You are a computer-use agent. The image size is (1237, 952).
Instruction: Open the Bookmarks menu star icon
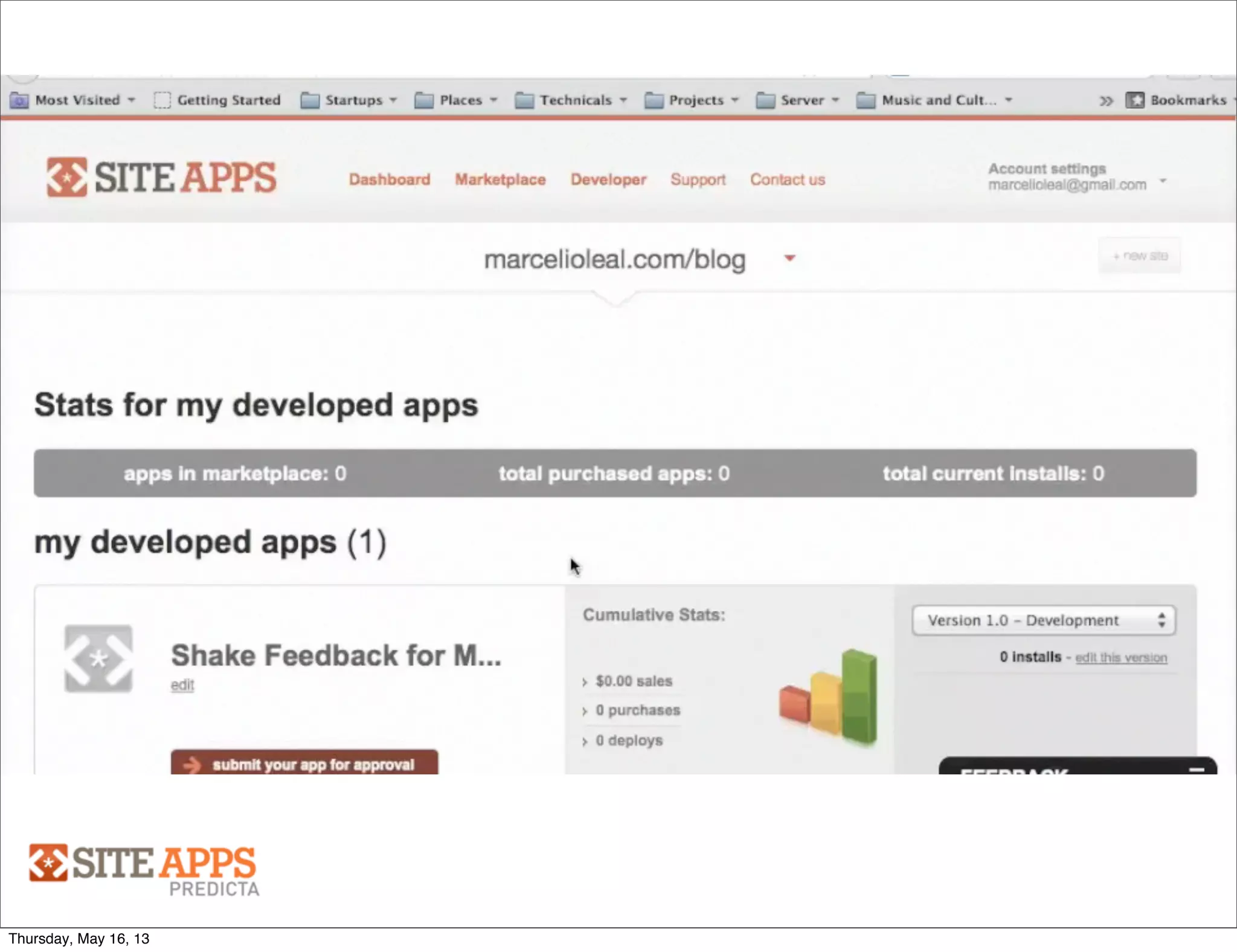coord(1135,100)
